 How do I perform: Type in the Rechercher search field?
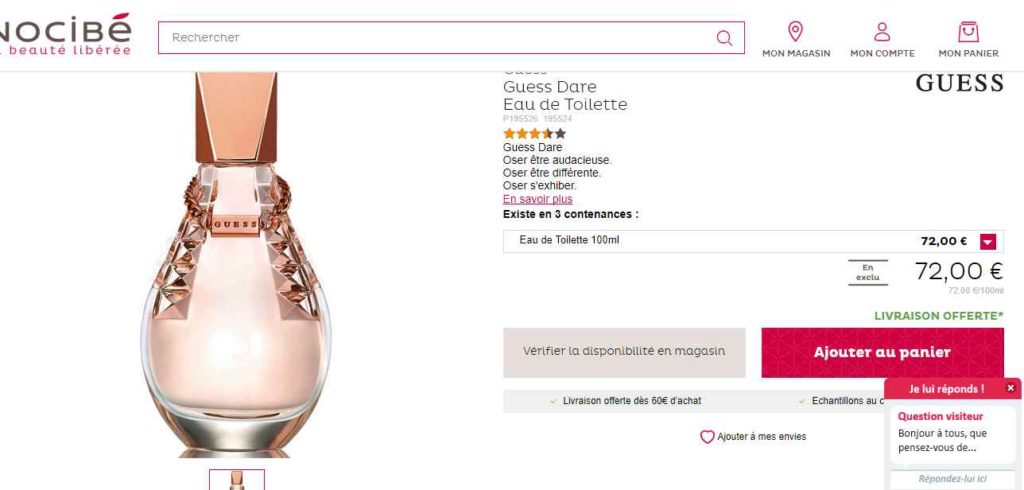click(440, 38)
